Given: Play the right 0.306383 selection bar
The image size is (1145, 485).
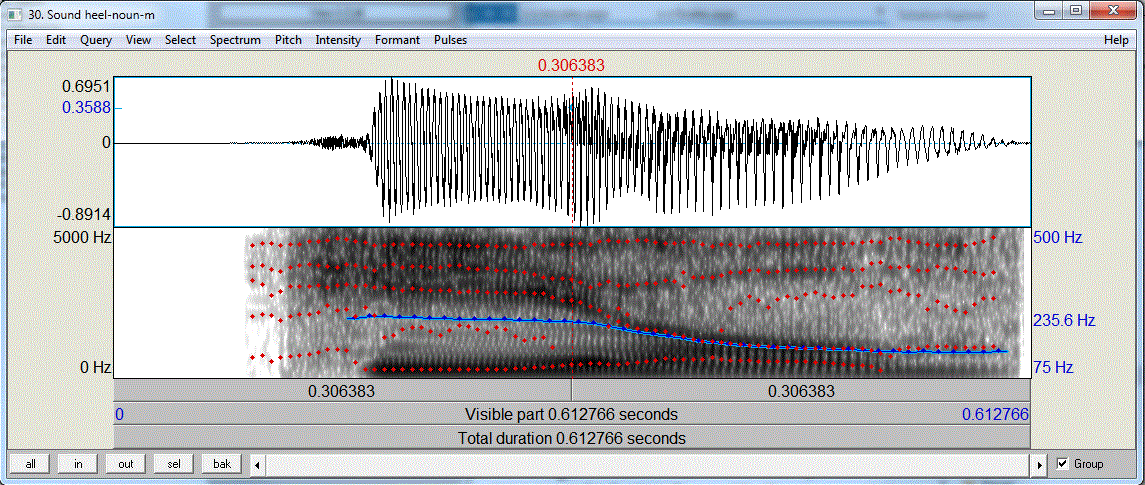Looking at the screenshot, I should point(801,391).
